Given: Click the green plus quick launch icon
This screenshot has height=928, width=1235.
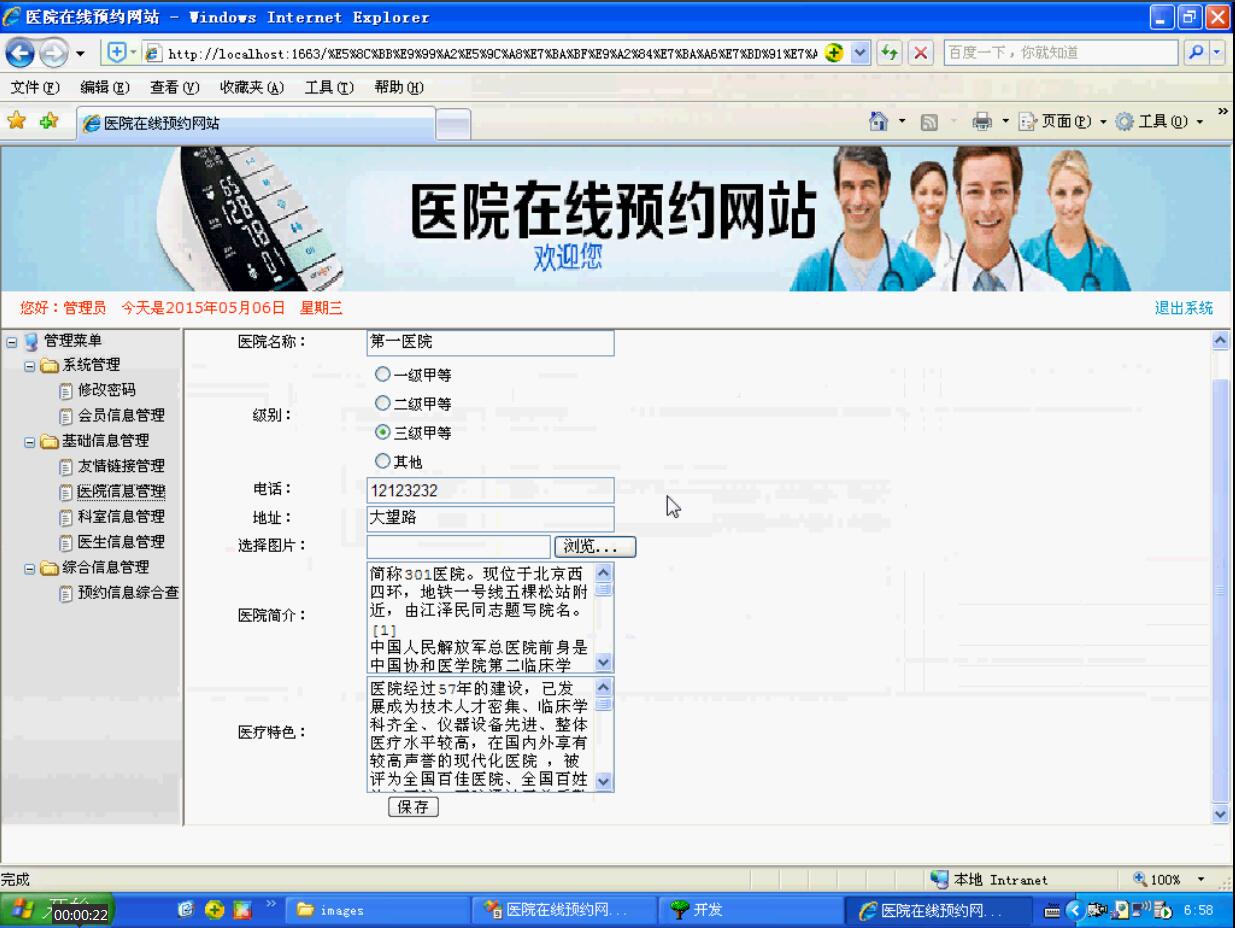Looking at the screenshot, I should coord(213,910).
